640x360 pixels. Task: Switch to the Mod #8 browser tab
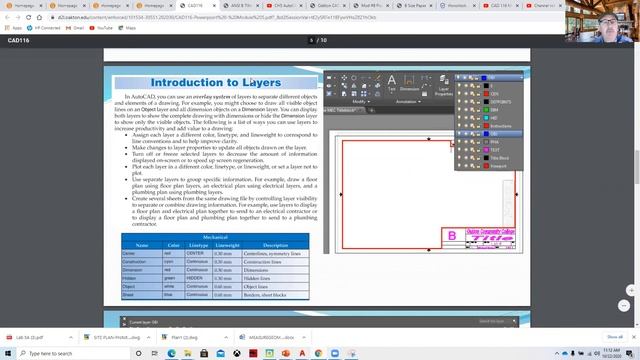[x=371, y=6]
